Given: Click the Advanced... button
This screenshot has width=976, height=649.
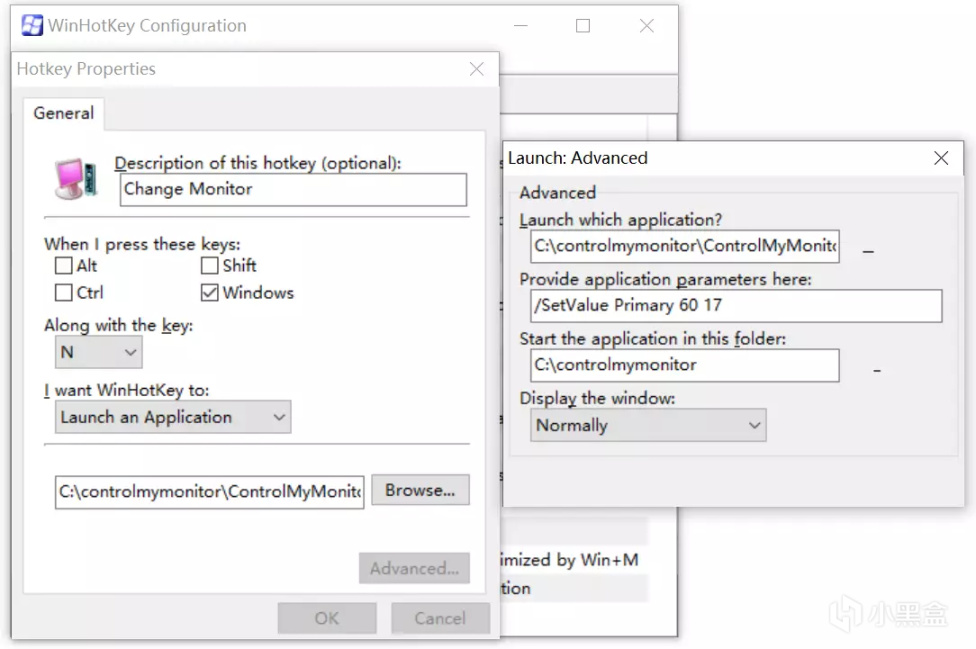Looking at the screenshot, I should tap(415, 568).
